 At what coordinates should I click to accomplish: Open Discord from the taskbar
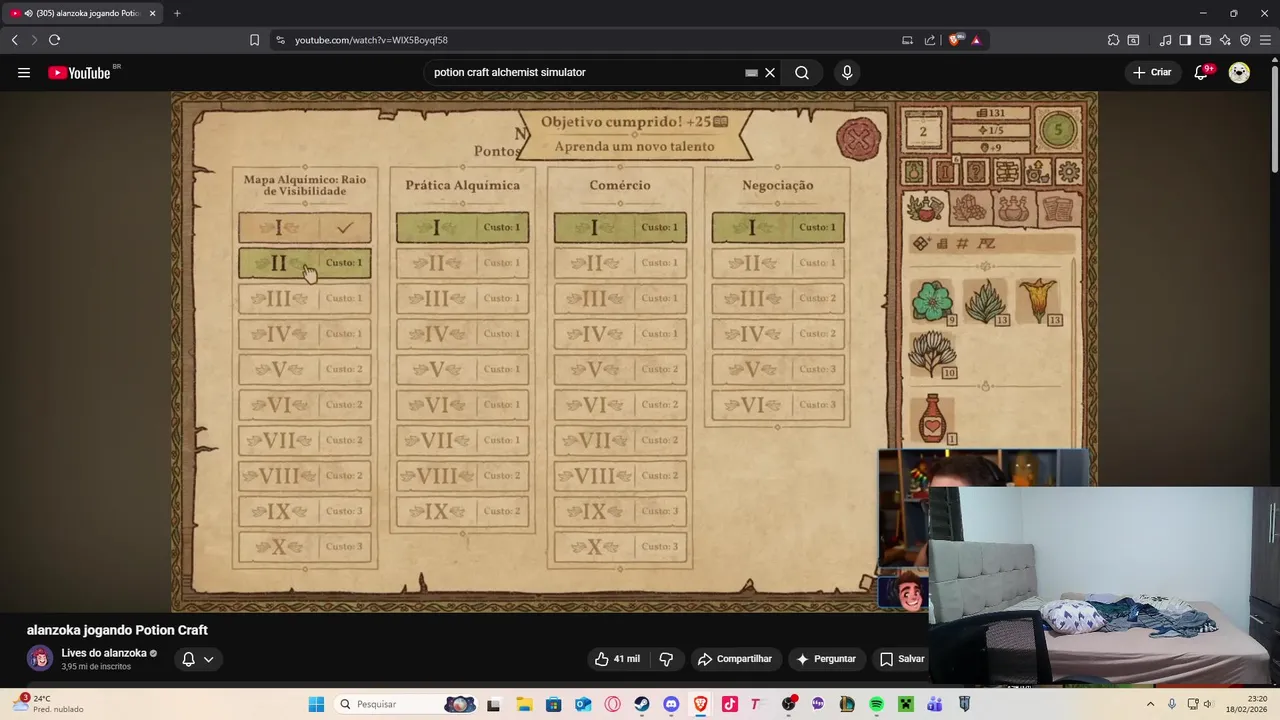(x=671, y=704)
